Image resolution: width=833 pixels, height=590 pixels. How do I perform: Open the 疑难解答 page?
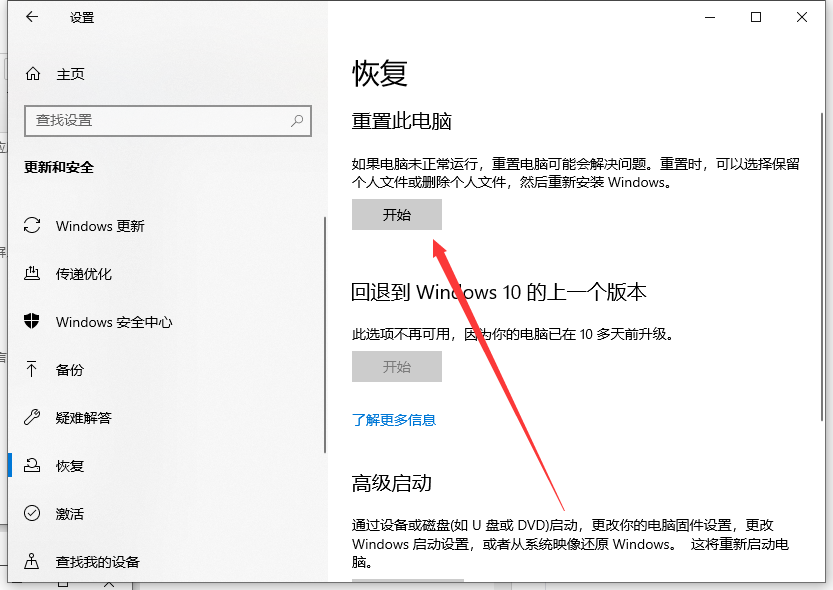click(83, 418)
